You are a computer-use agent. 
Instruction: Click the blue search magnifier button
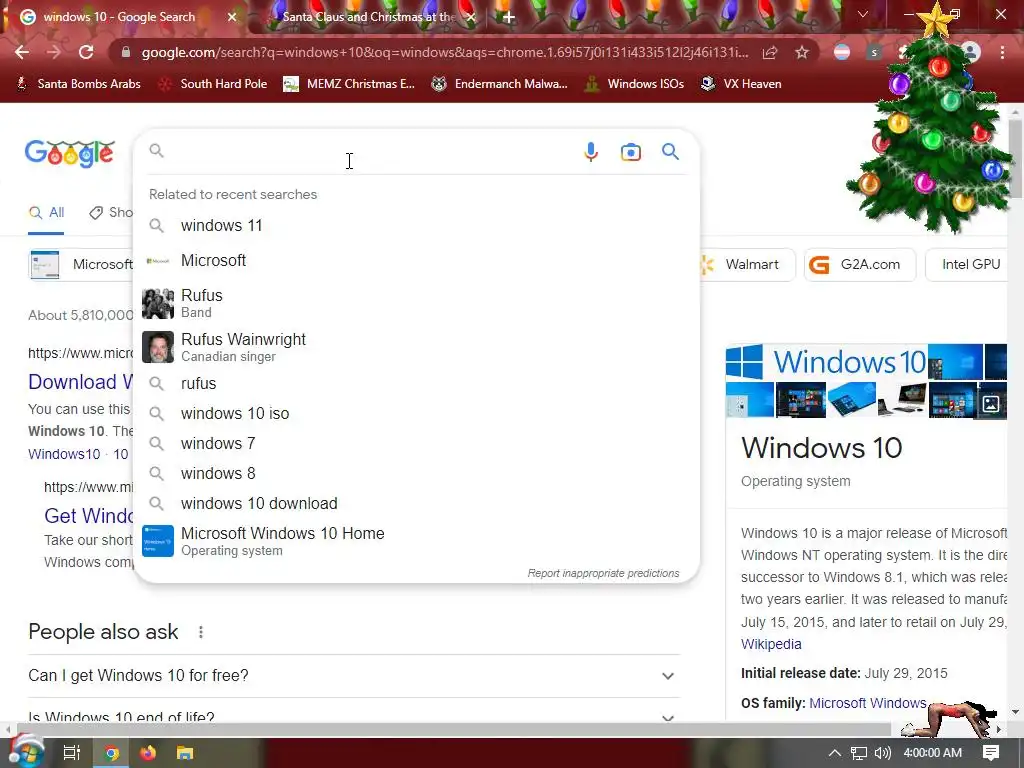coord(670,152)
